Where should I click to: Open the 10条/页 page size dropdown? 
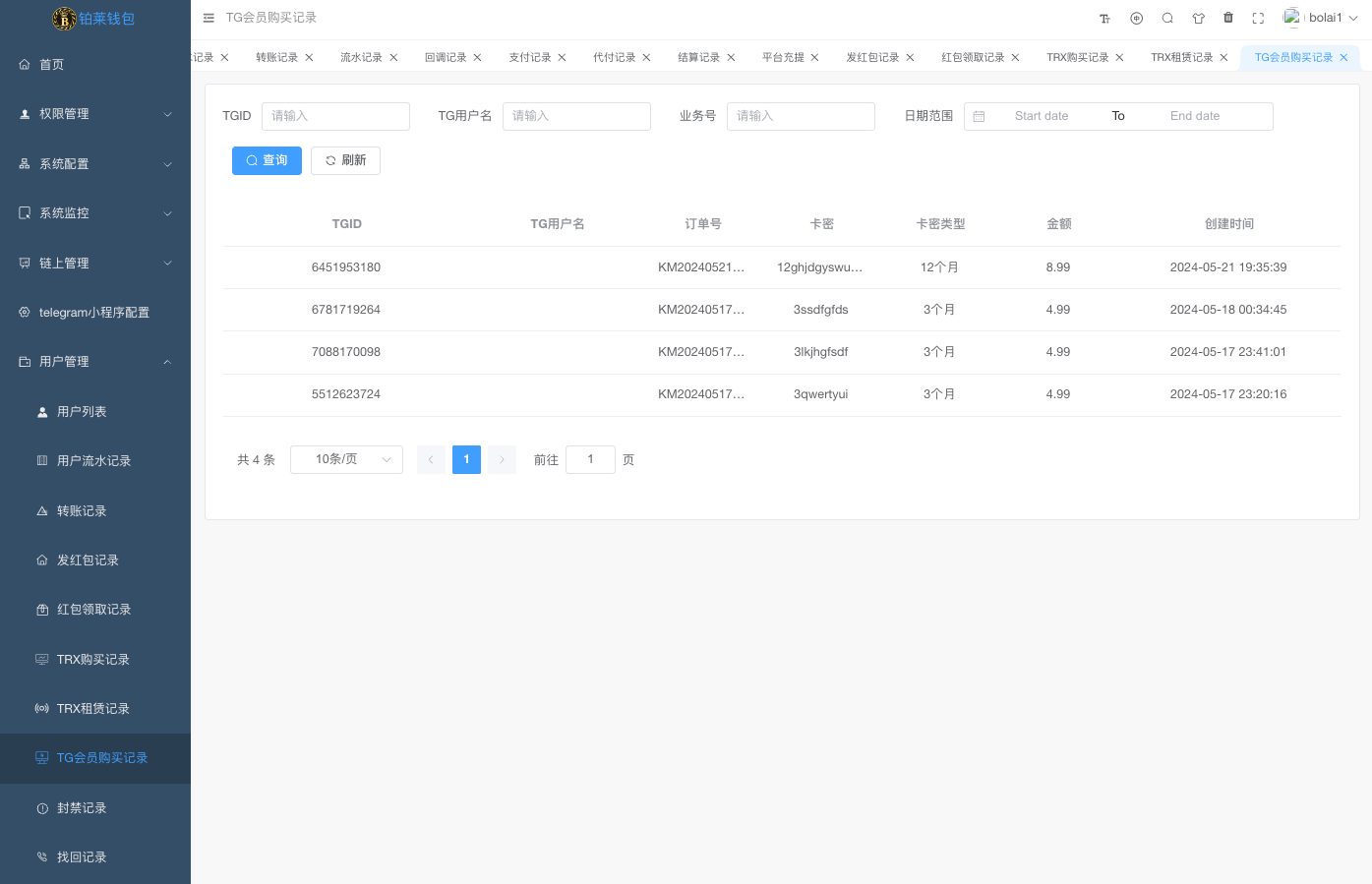tap(346, 459)
